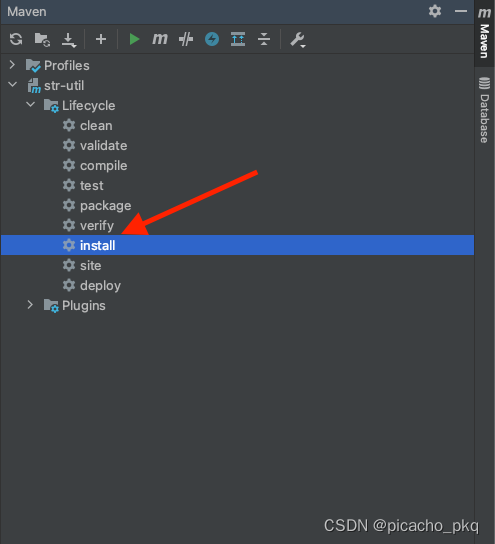Collapse all tree nodes icon

click(x=264, y=39)
